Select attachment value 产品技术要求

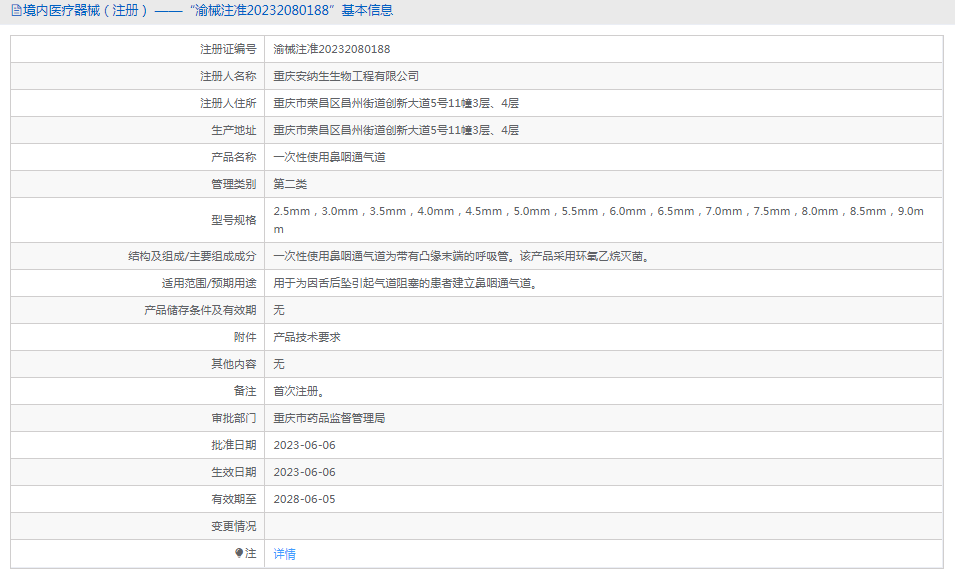point(307,337)
